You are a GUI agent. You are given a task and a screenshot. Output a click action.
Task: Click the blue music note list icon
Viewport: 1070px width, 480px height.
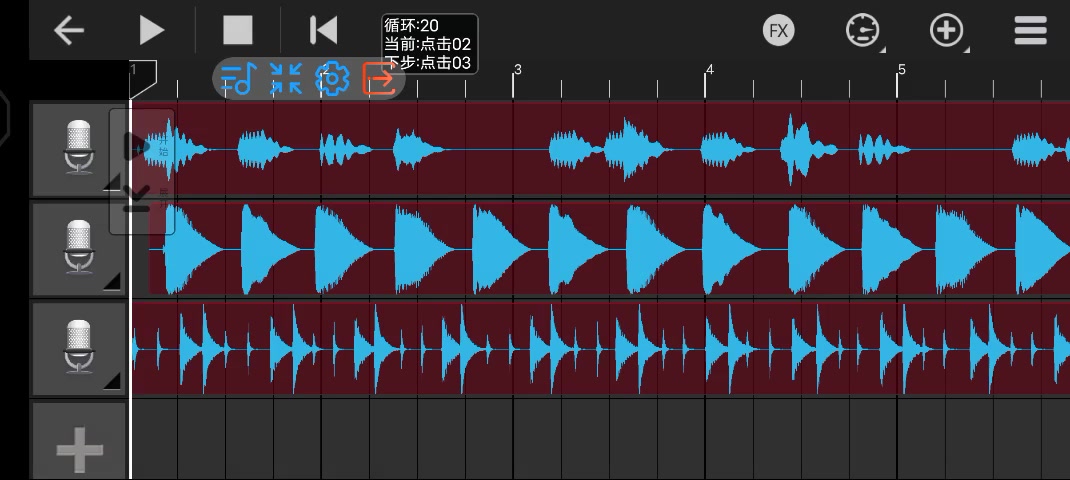tap(238, 79)
